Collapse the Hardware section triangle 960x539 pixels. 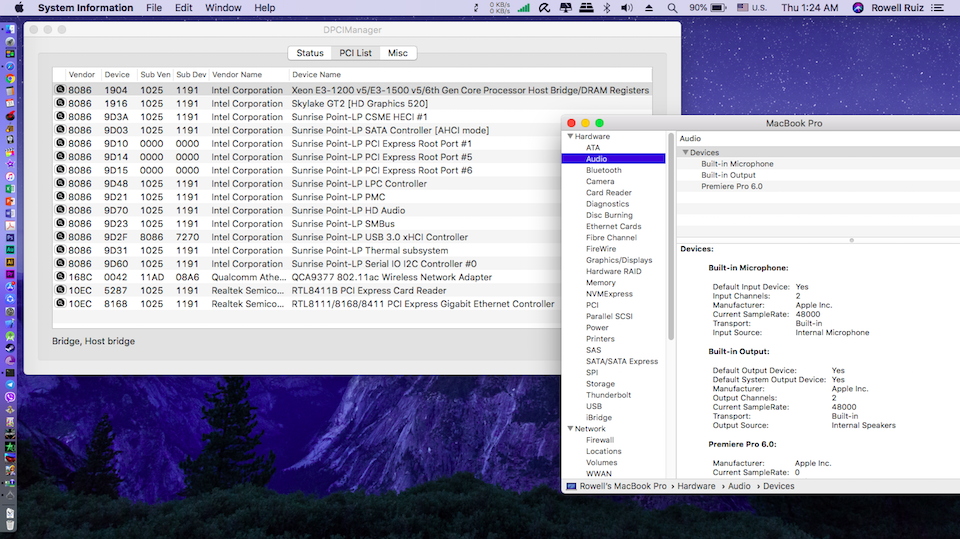pos(570,136)
